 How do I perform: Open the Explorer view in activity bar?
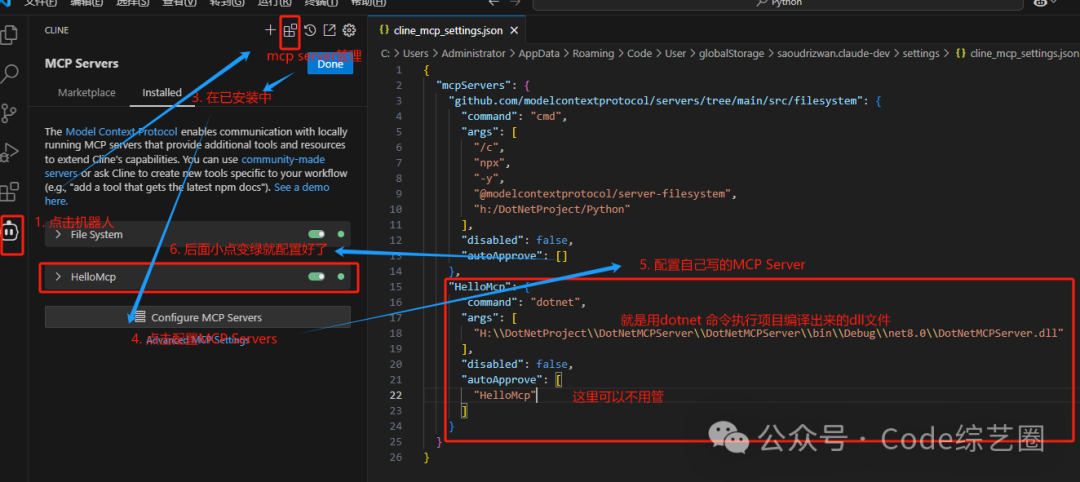click(x=10, y=34)
